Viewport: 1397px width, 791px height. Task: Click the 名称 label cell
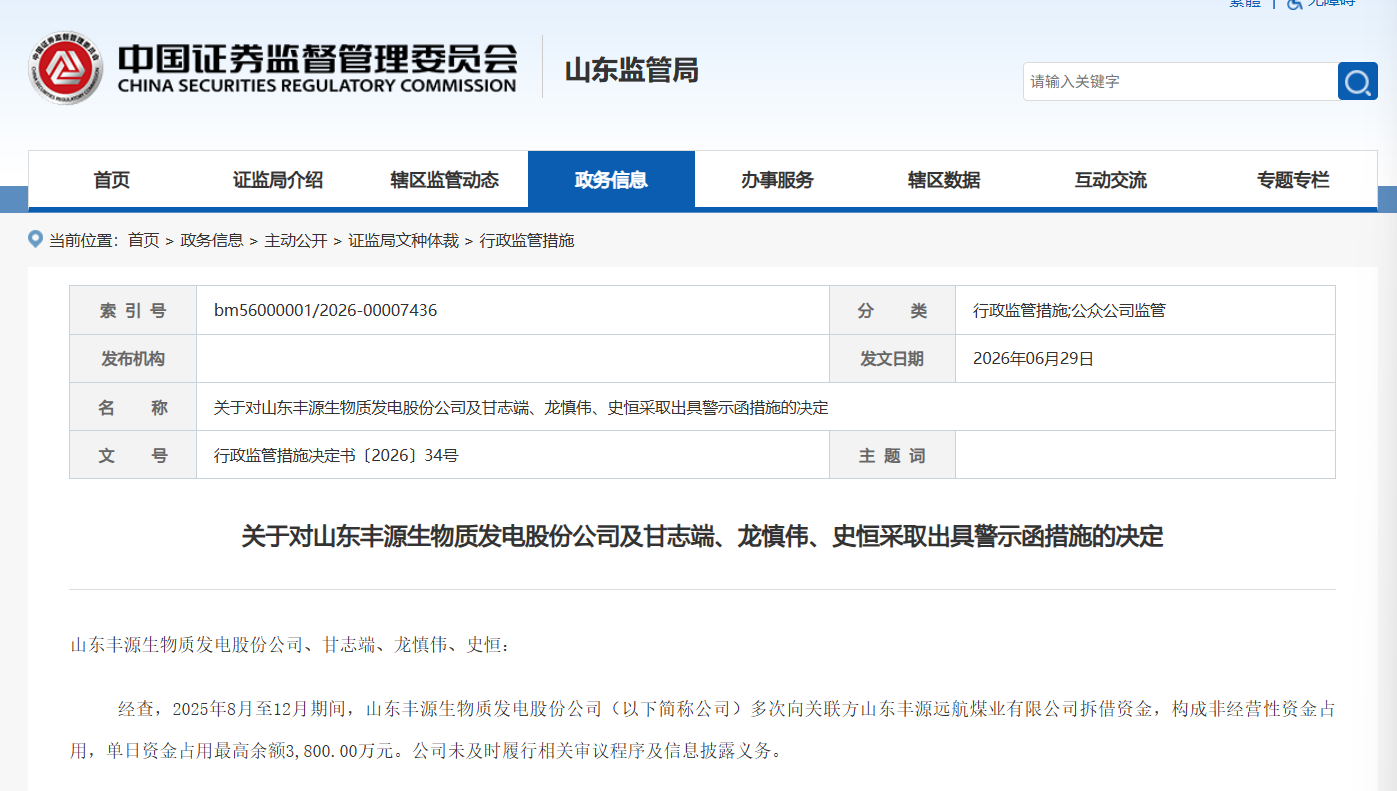[133, 407]
